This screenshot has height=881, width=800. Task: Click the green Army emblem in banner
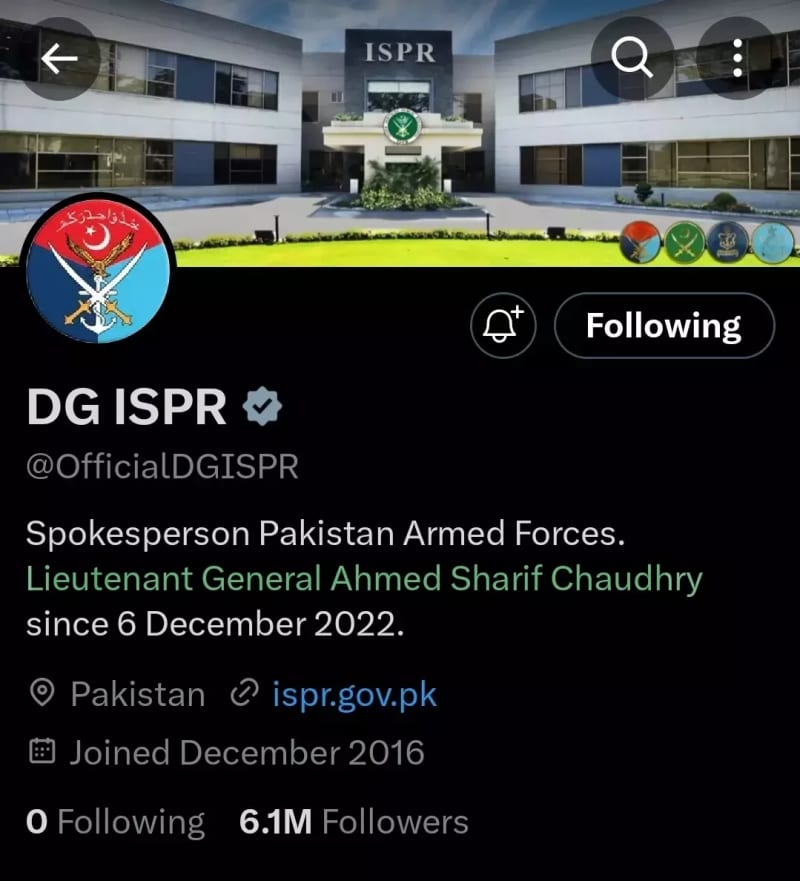[x=684, y=242]
